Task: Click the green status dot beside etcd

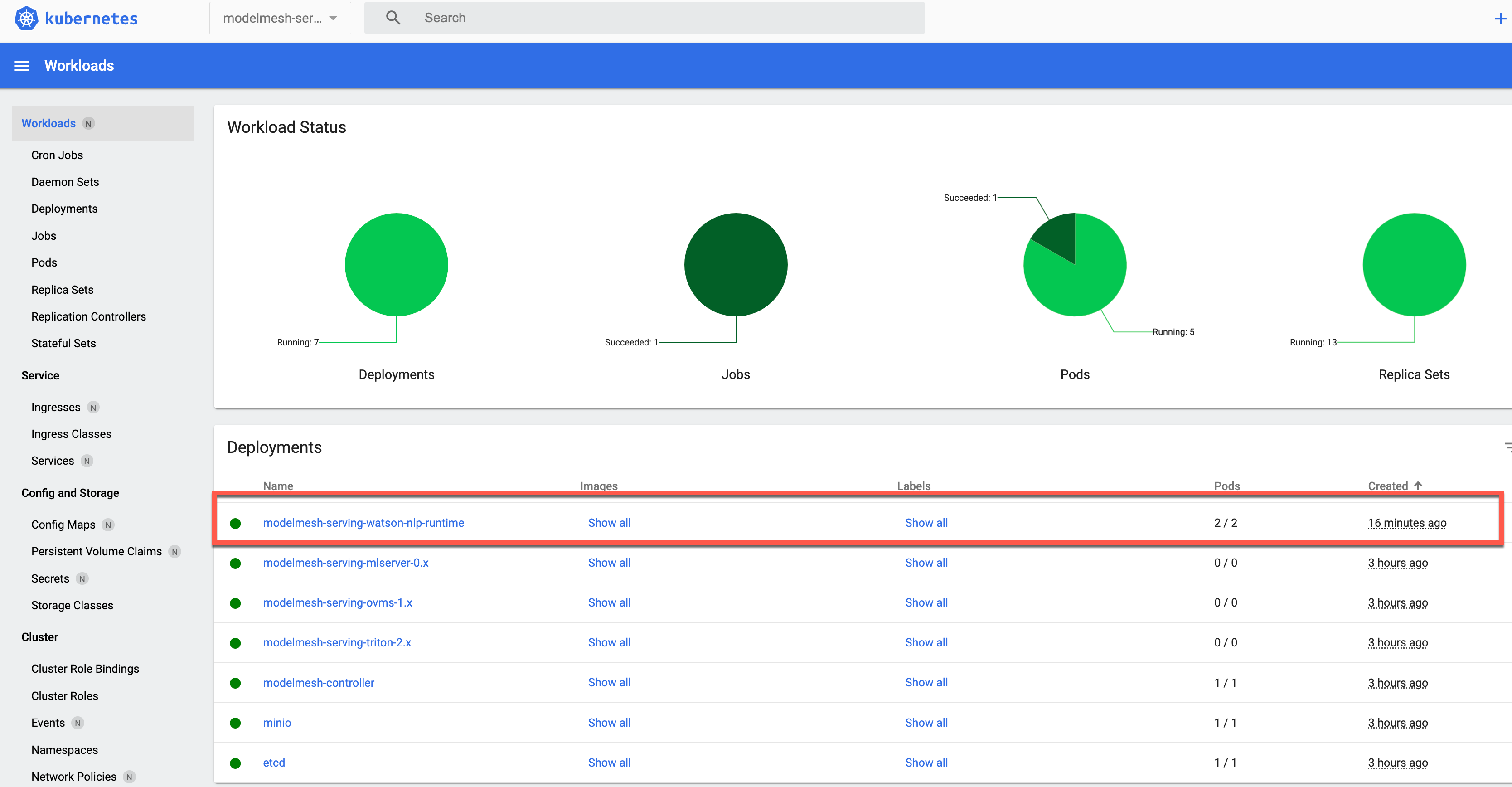Action: (x=236, y=763)
